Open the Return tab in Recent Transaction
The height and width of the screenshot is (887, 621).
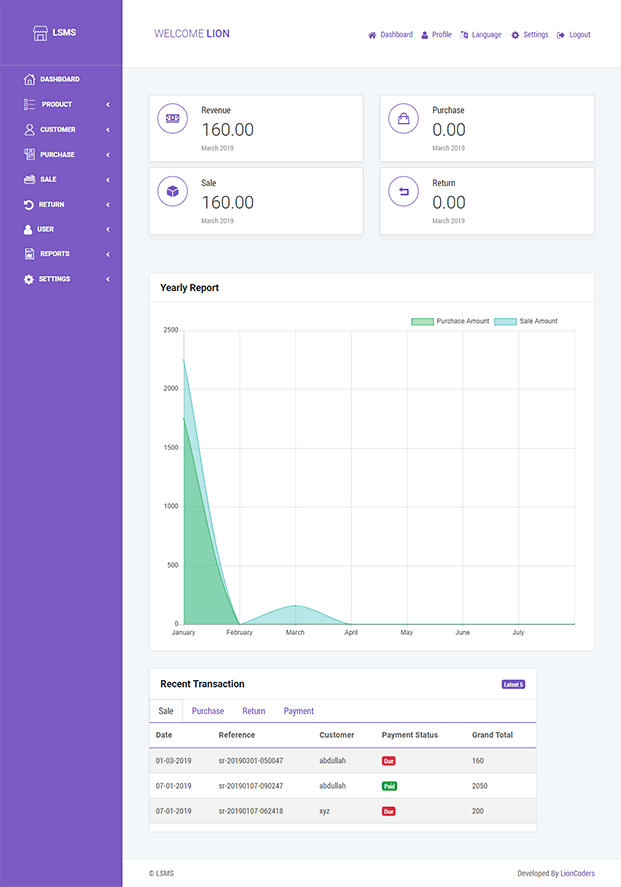coord(253,711)
